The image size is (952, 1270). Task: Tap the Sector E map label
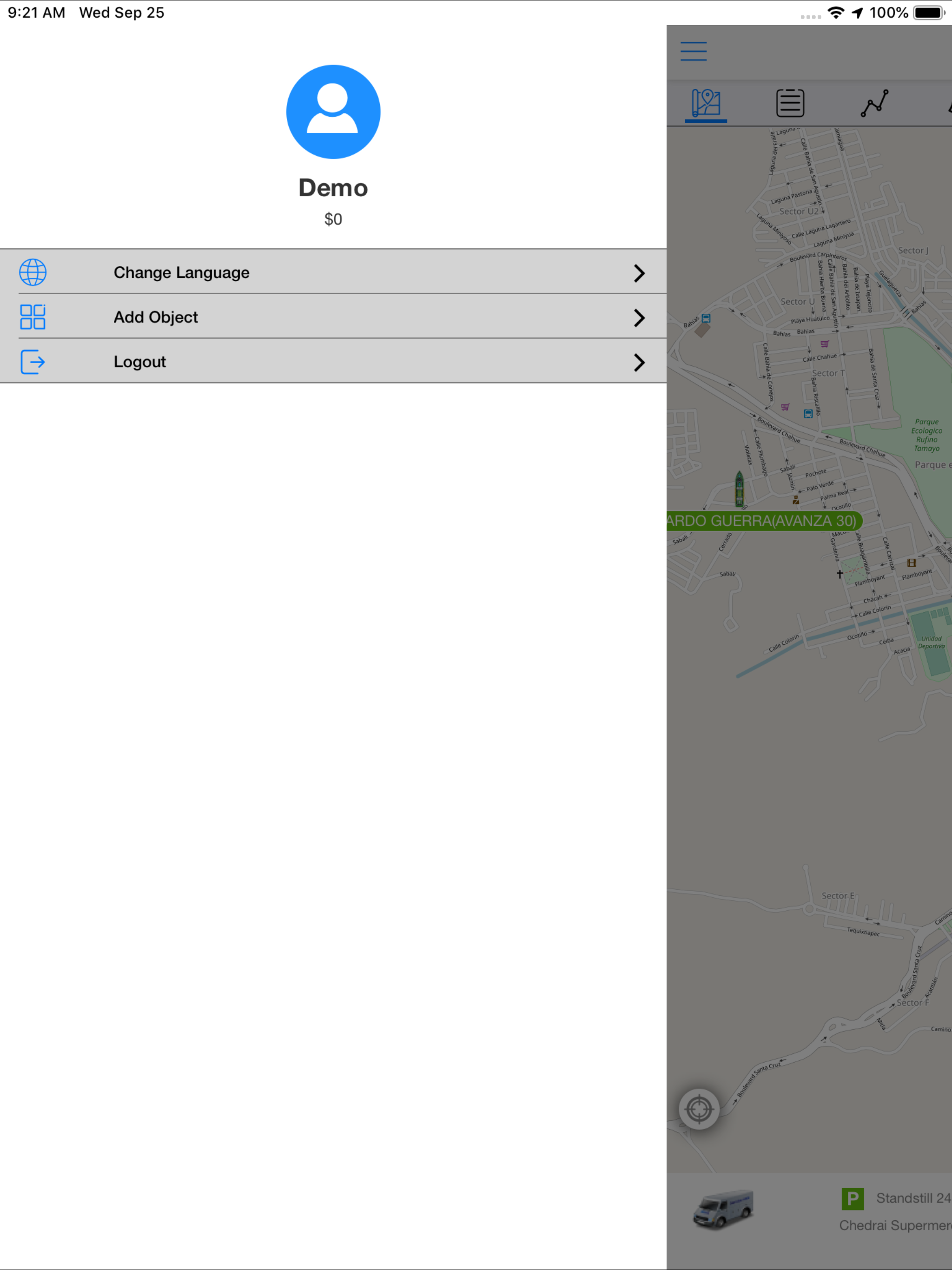point(837,896)
